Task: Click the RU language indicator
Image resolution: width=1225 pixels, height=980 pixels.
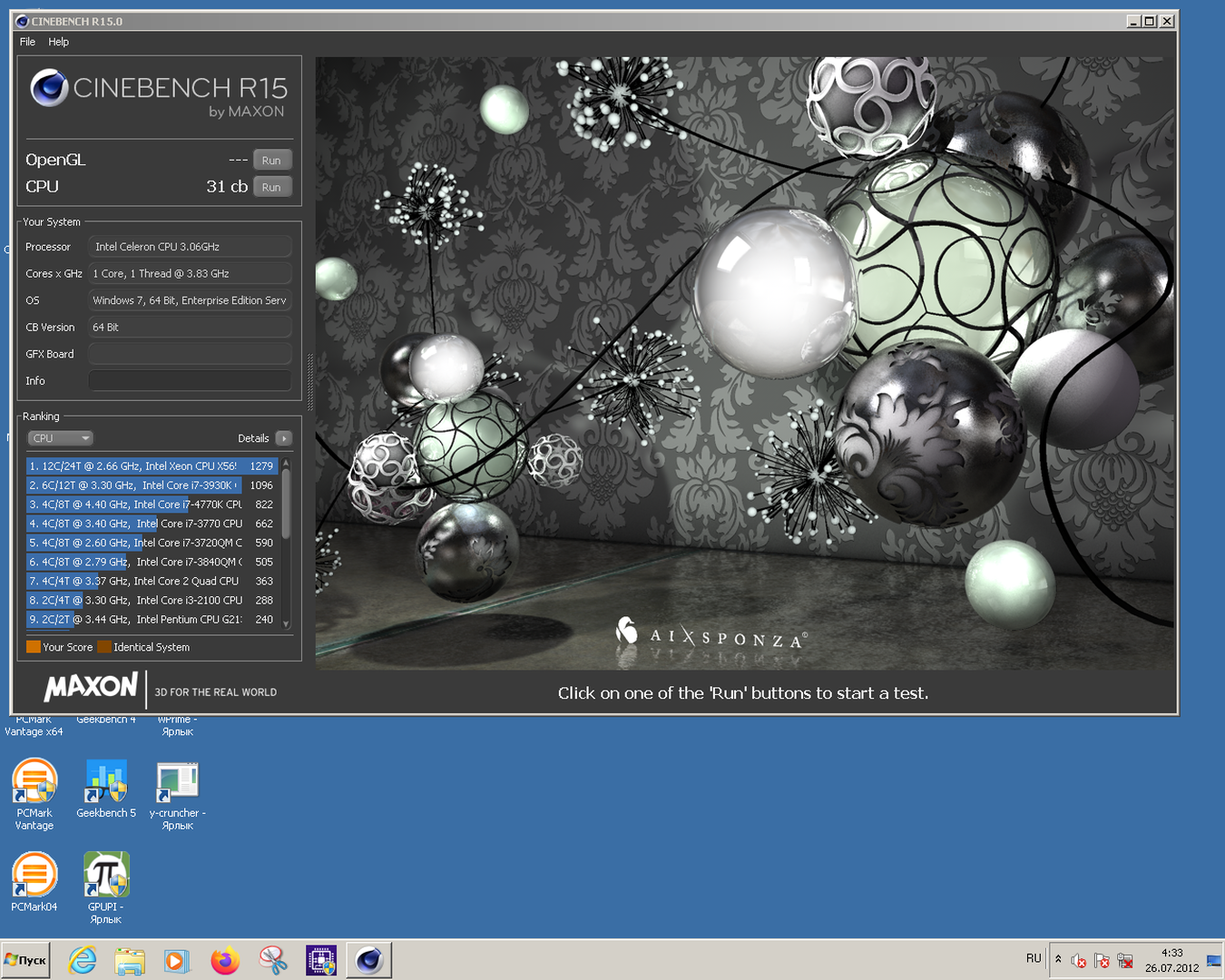Action: (x=1034, y=958)
